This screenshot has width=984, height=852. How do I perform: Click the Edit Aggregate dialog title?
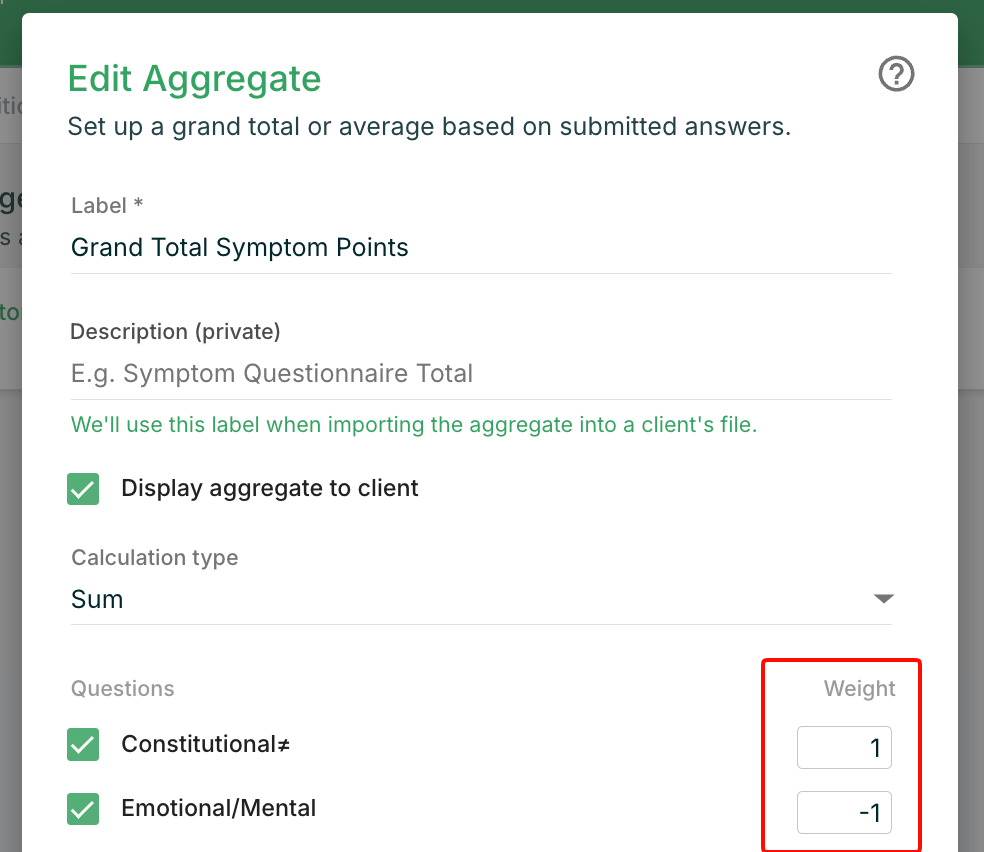tap(194, 78)
